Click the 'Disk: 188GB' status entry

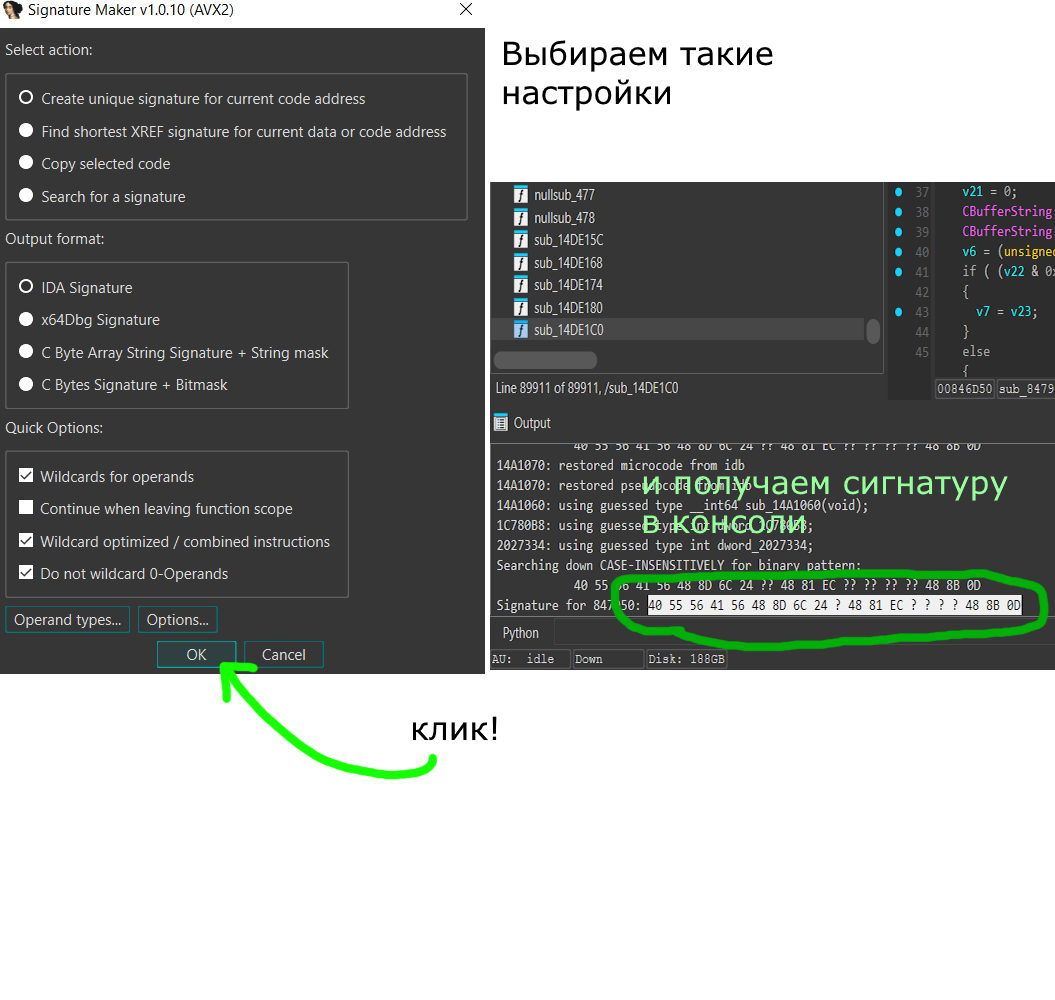(x=687, y=659)
